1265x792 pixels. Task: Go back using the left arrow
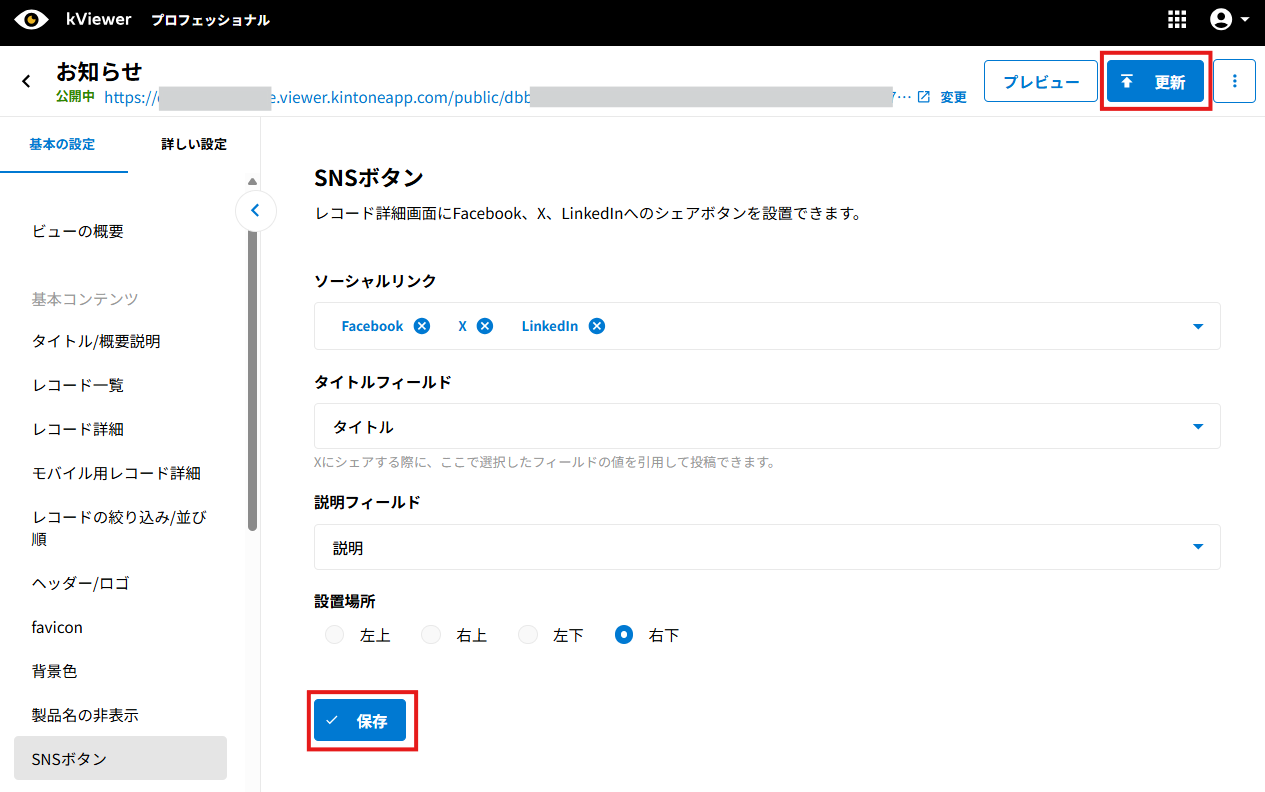click(x=27, y=82)
